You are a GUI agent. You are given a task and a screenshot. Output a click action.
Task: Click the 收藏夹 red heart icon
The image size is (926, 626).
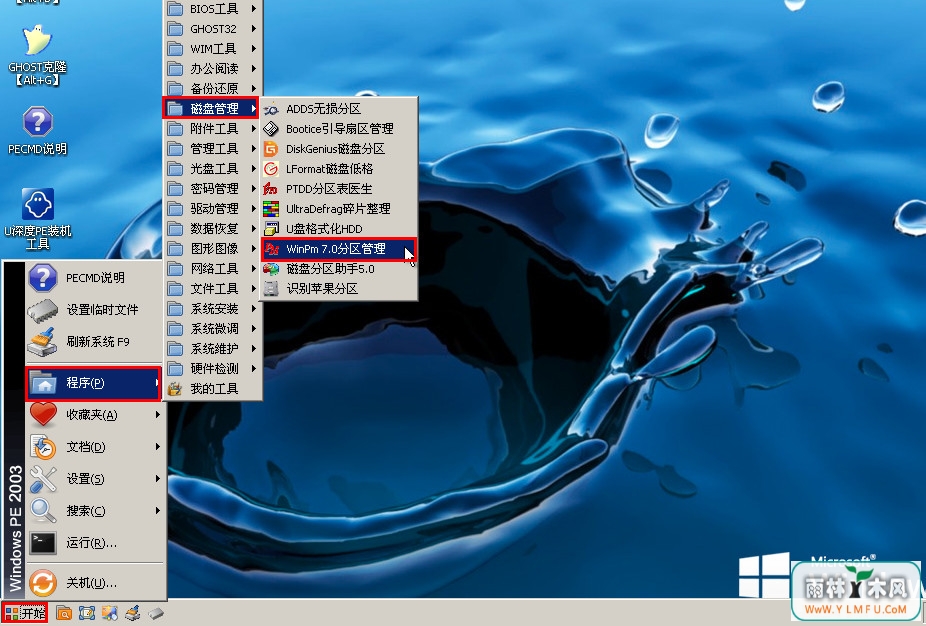[43, 415]
